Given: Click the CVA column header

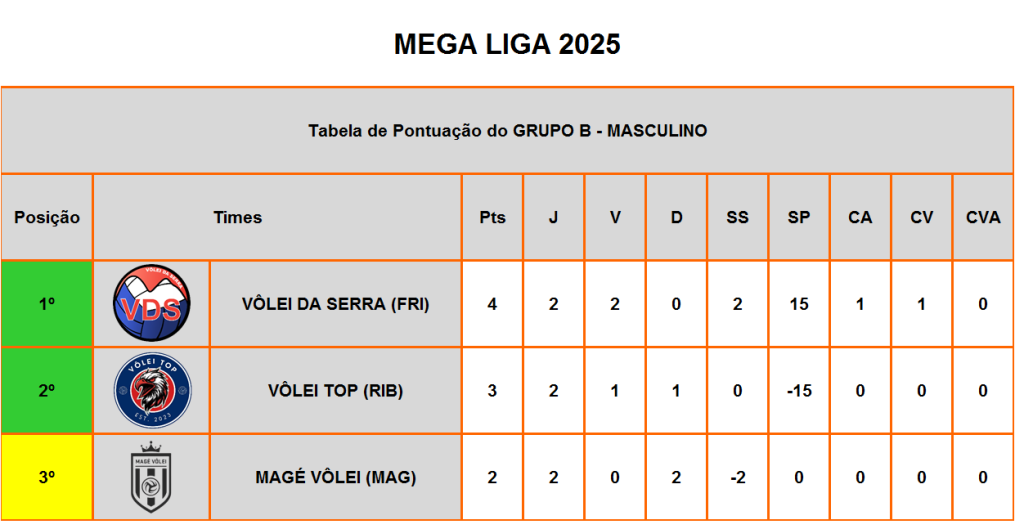Looking at the screenshot, I should (984, 217).
